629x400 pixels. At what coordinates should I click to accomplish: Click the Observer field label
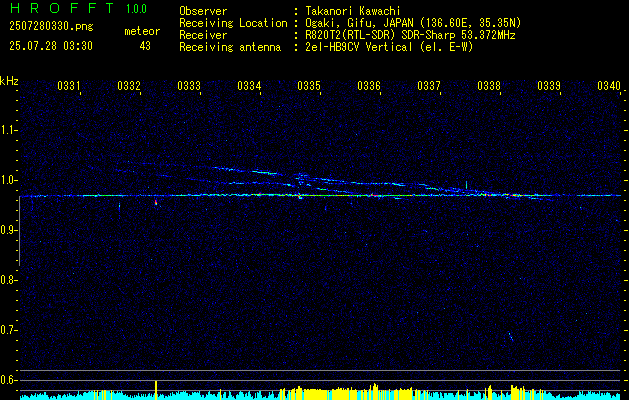tap(203, 11)
